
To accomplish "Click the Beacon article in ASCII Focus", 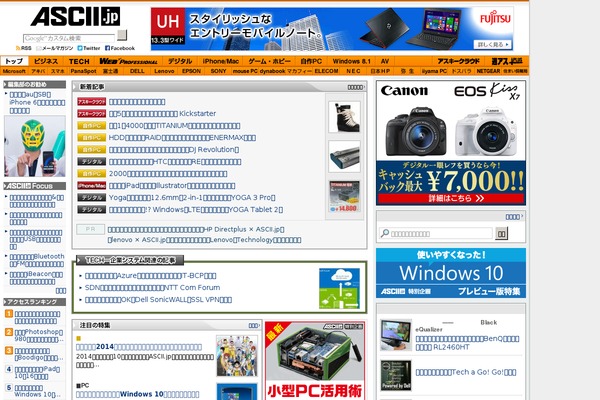I will 36,278.
